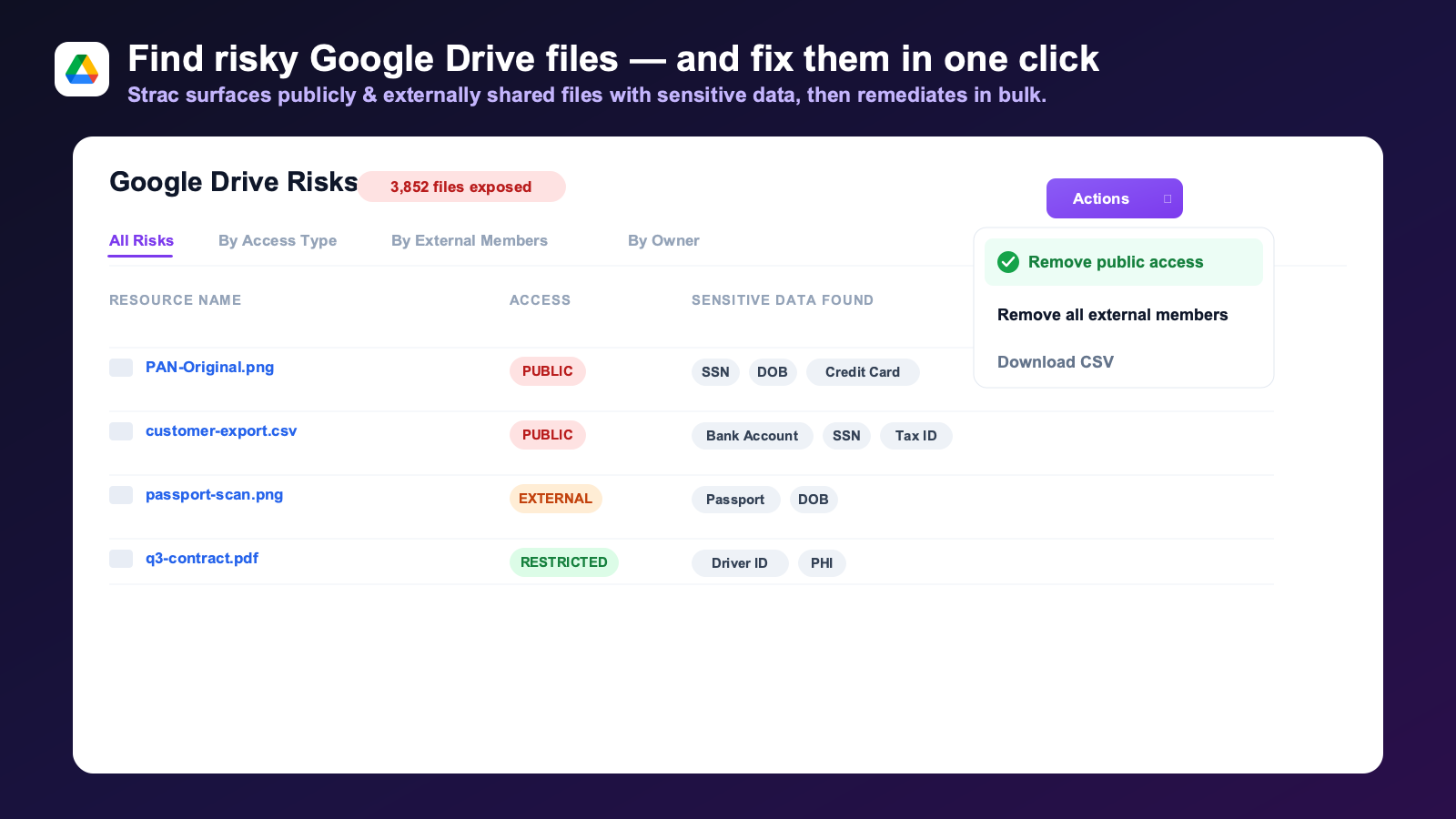The width and height of the screenshot is (1456, 819).
Task: Click the Bank Account data tag
Action: [753, 436]
